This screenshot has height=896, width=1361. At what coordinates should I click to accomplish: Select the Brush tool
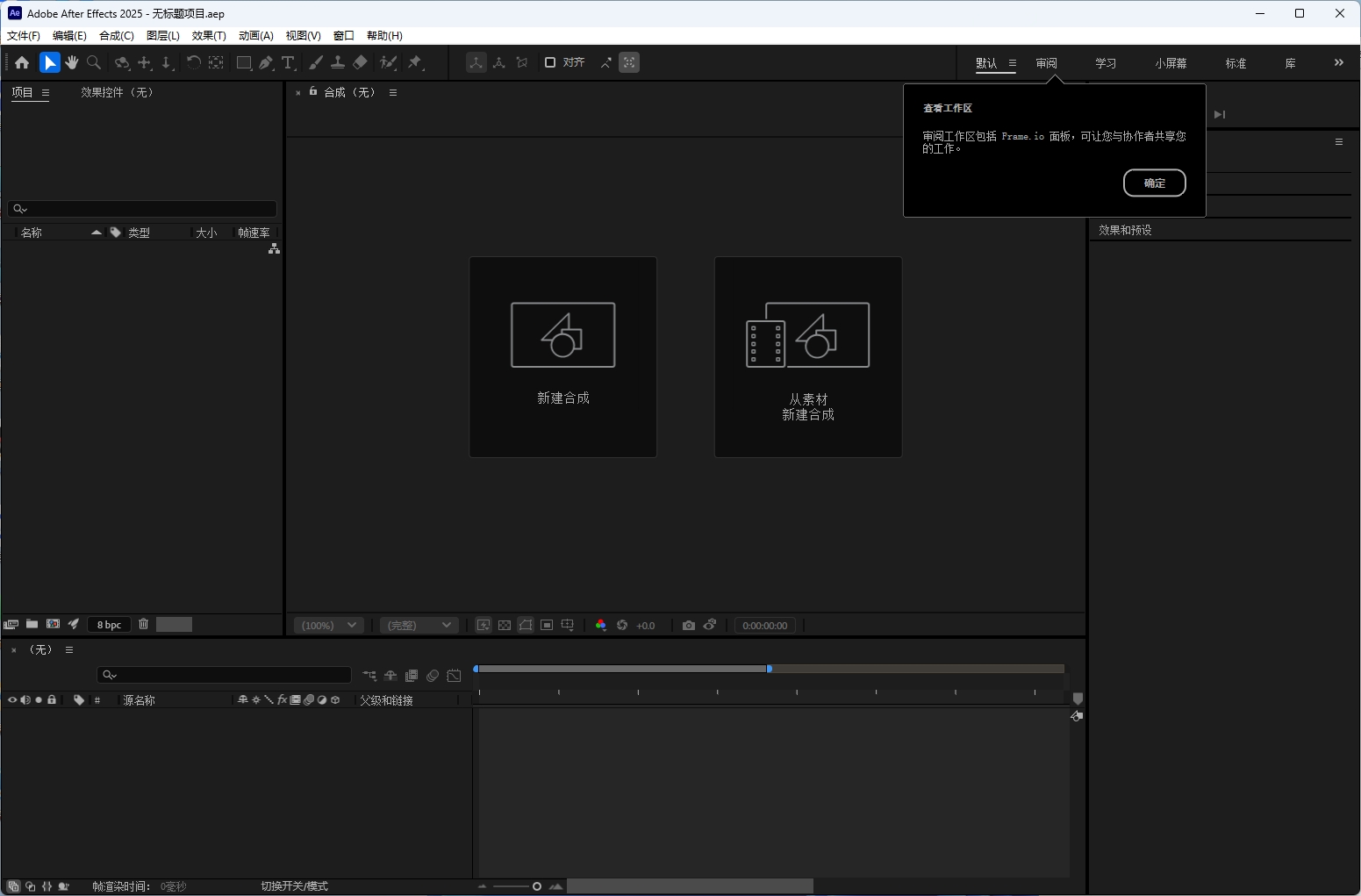click(316, 62)
